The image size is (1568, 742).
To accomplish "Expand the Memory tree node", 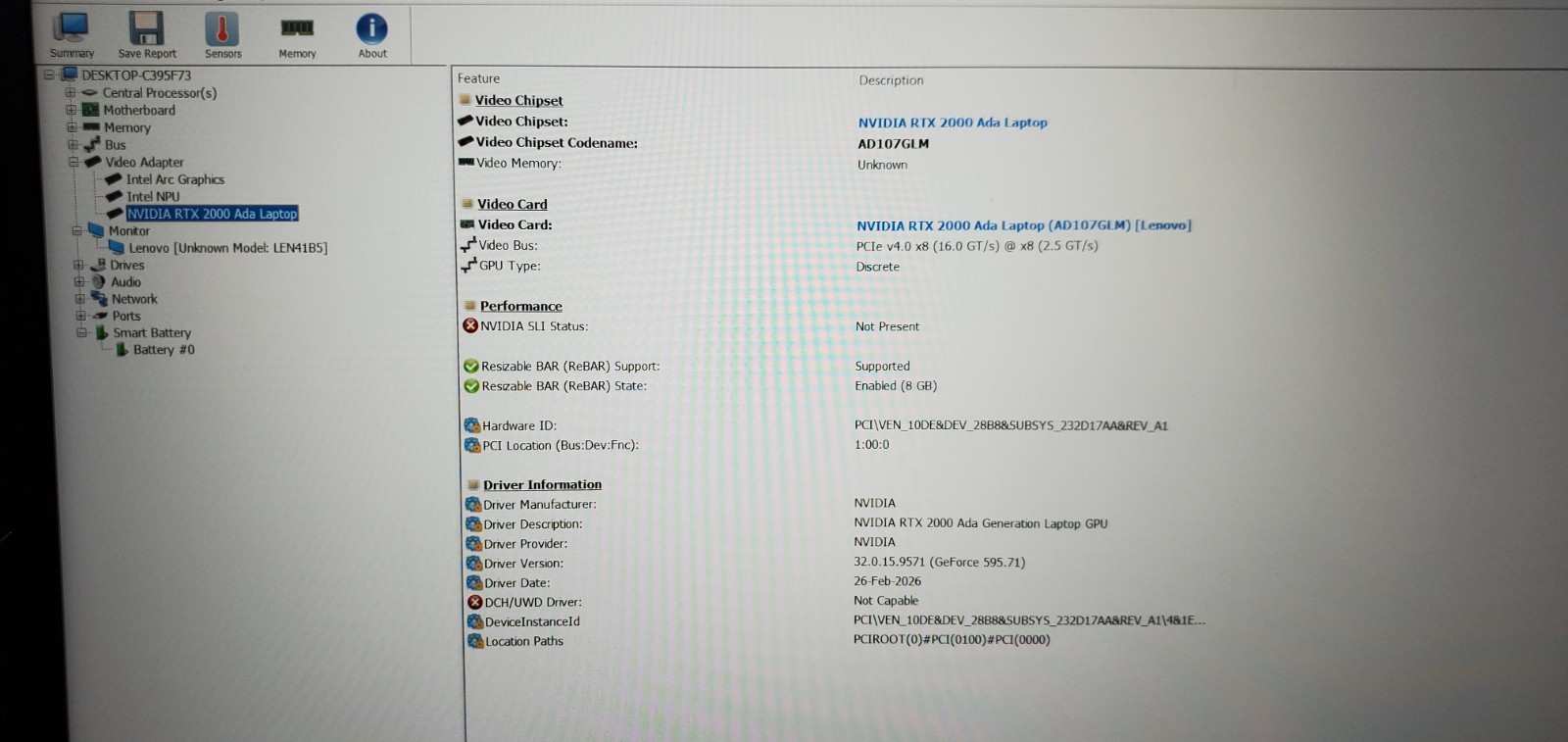I will tap(72, 127).
